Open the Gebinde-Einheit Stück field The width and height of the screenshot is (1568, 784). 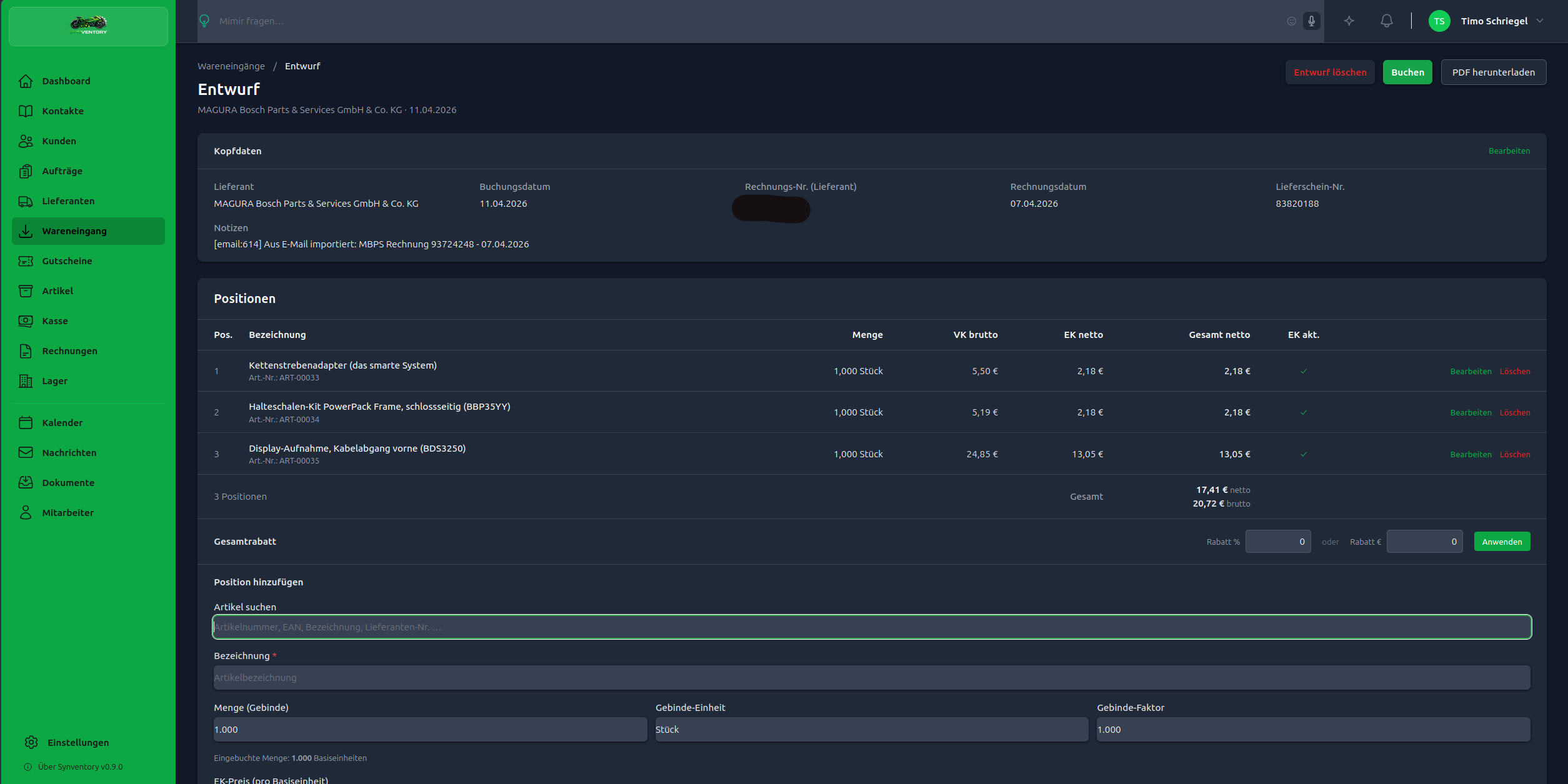click(x=871, y=730)
